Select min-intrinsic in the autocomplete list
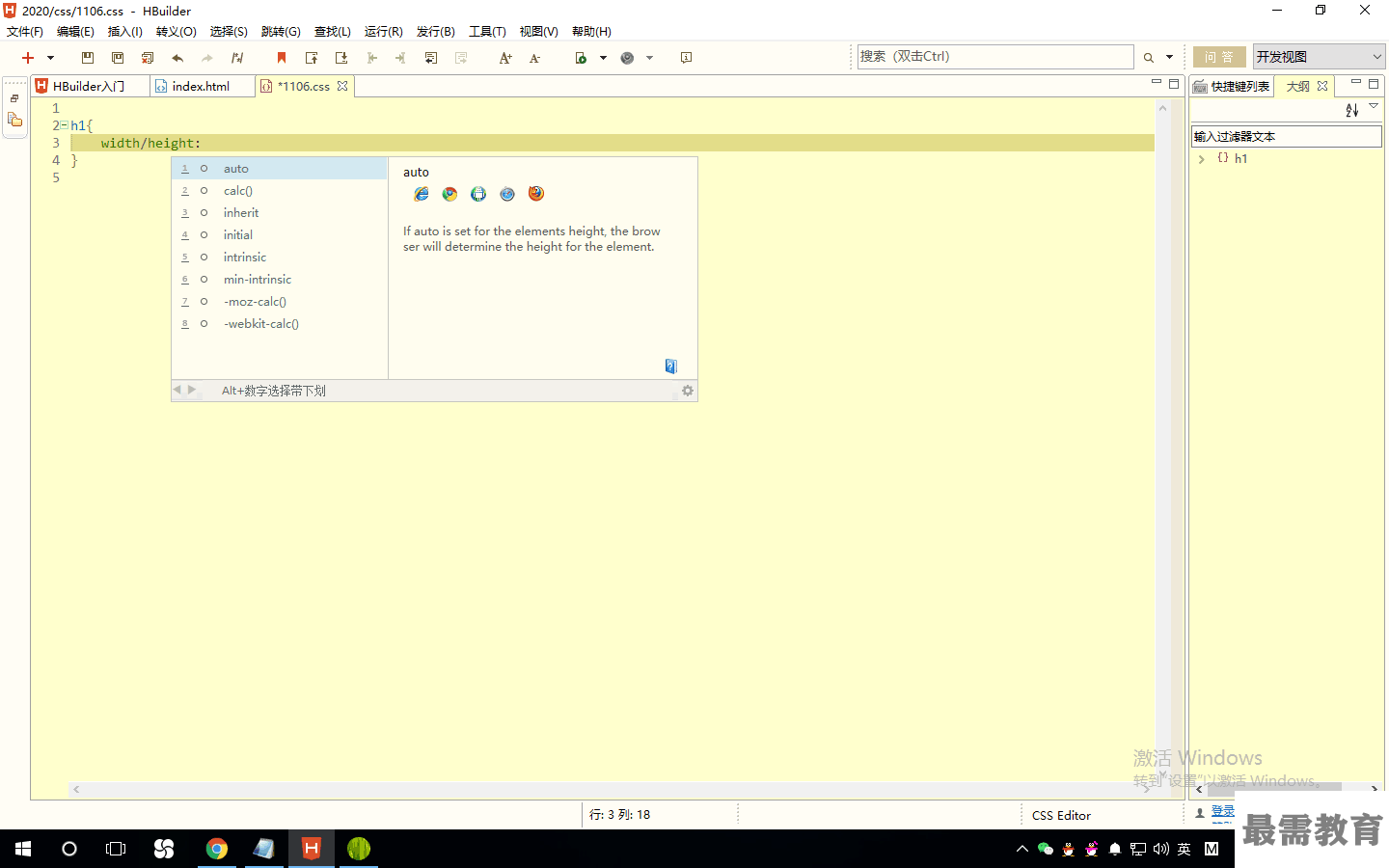 click(x=280, y=280)
